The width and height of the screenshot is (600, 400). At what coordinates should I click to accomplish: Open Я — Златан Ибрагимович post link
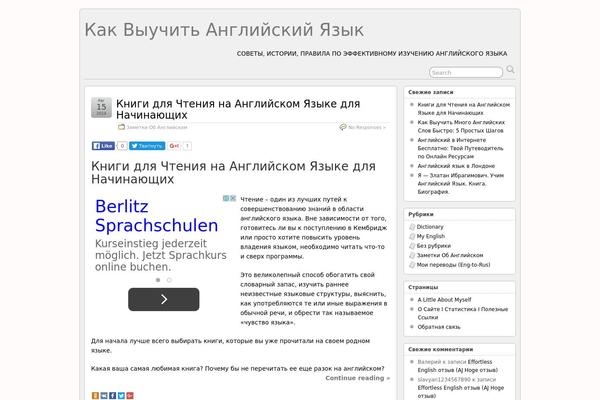[461, 183]
